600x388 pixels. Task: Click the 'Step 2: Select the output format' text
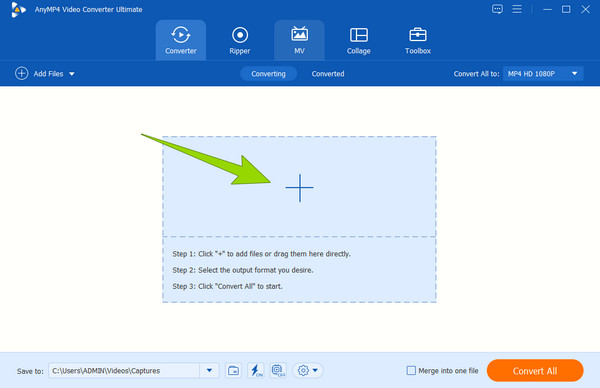tap(243, 270)
